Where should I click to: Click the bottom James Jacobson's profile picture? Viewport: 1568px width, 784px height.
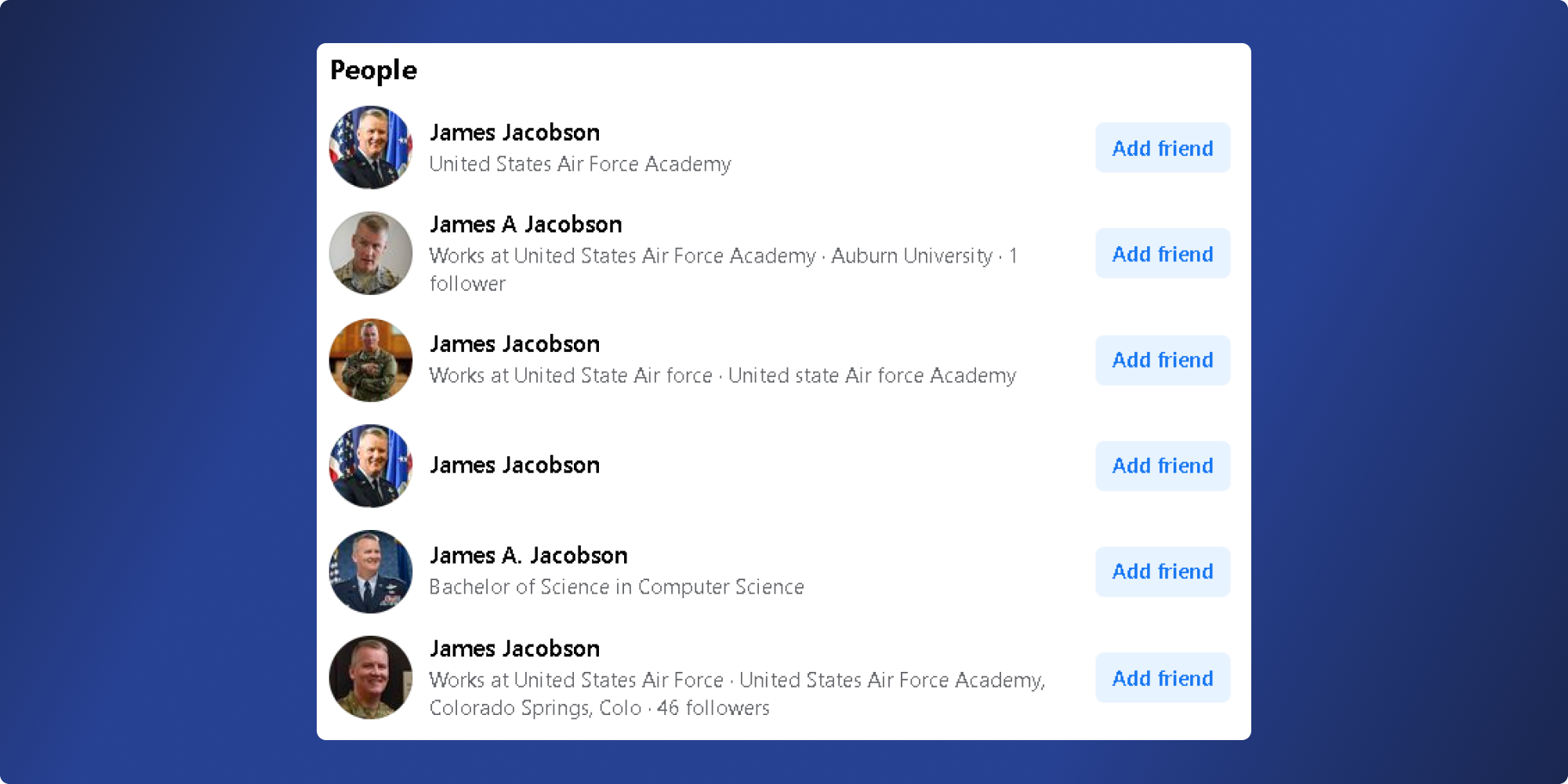coord(370,677)
